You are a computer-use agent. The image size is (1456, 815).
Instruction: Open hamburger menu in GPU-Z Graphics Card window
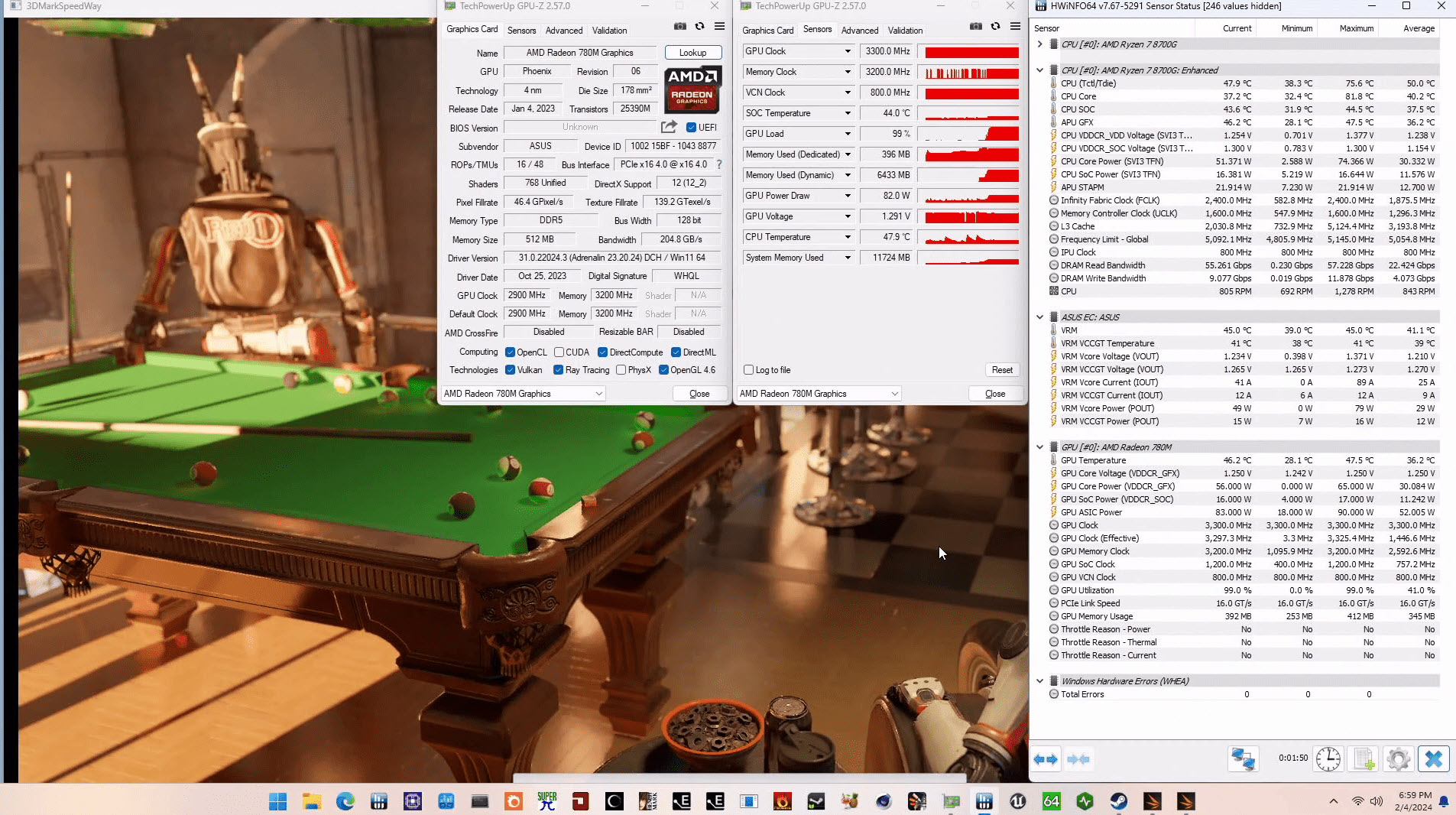click(x=719, y=27)
